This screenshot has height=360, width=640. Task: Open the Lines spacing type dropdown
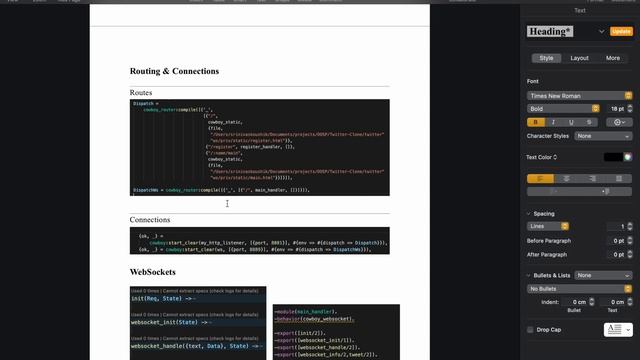tap(548, 227)
